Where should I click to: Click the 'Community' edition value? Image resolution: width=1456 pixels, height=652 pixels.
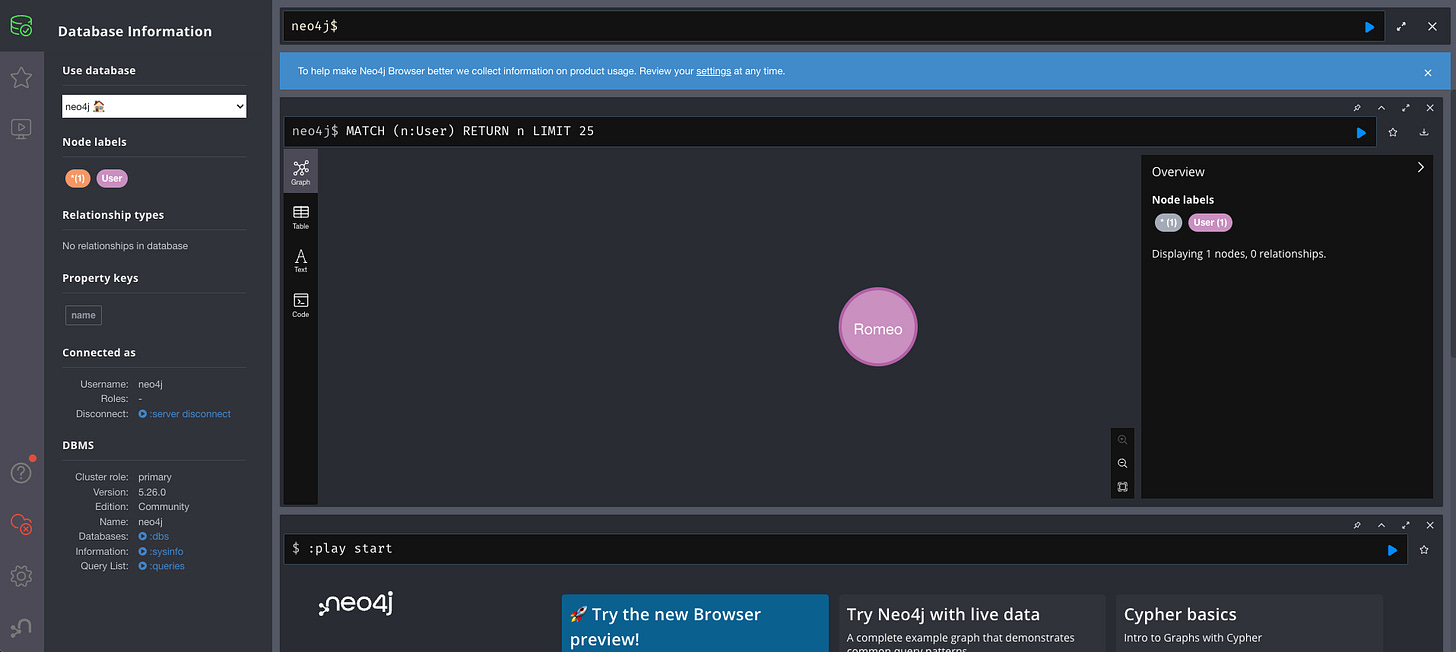click(x=164, y=507)
